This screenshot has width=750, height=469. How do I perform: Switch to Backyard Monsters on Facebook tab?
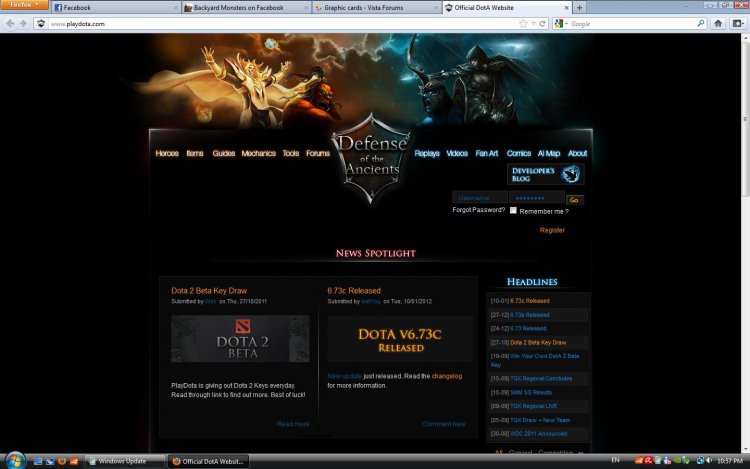[246, 8]
